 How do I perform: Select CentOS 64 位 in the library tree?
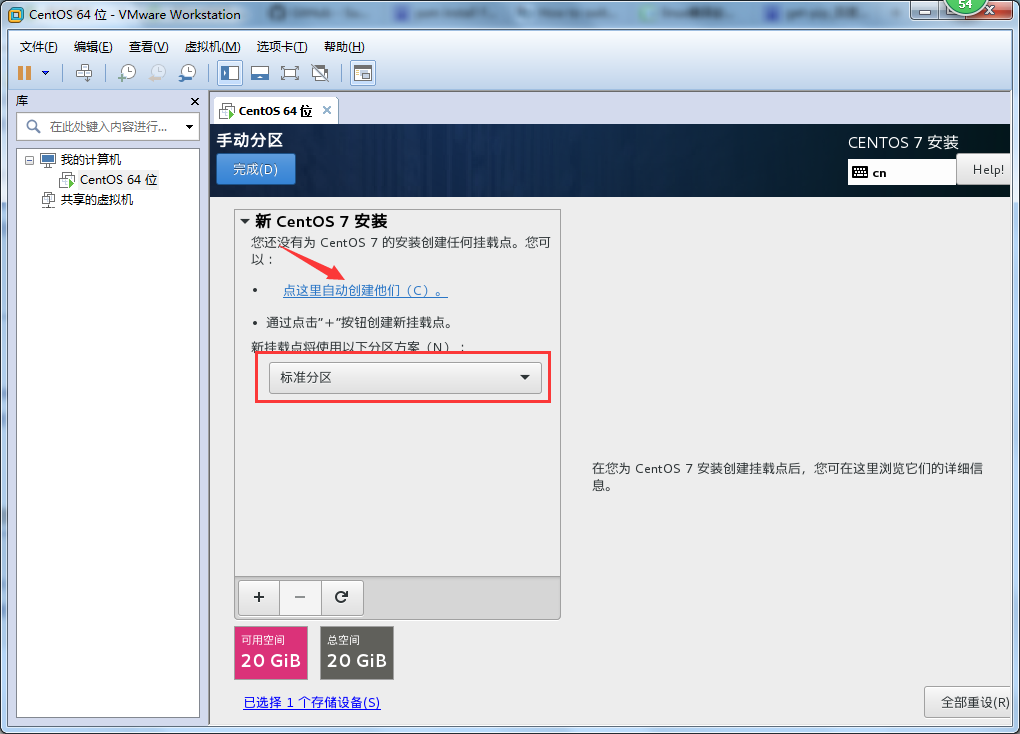pyautogui.click(x=118, y=180)
